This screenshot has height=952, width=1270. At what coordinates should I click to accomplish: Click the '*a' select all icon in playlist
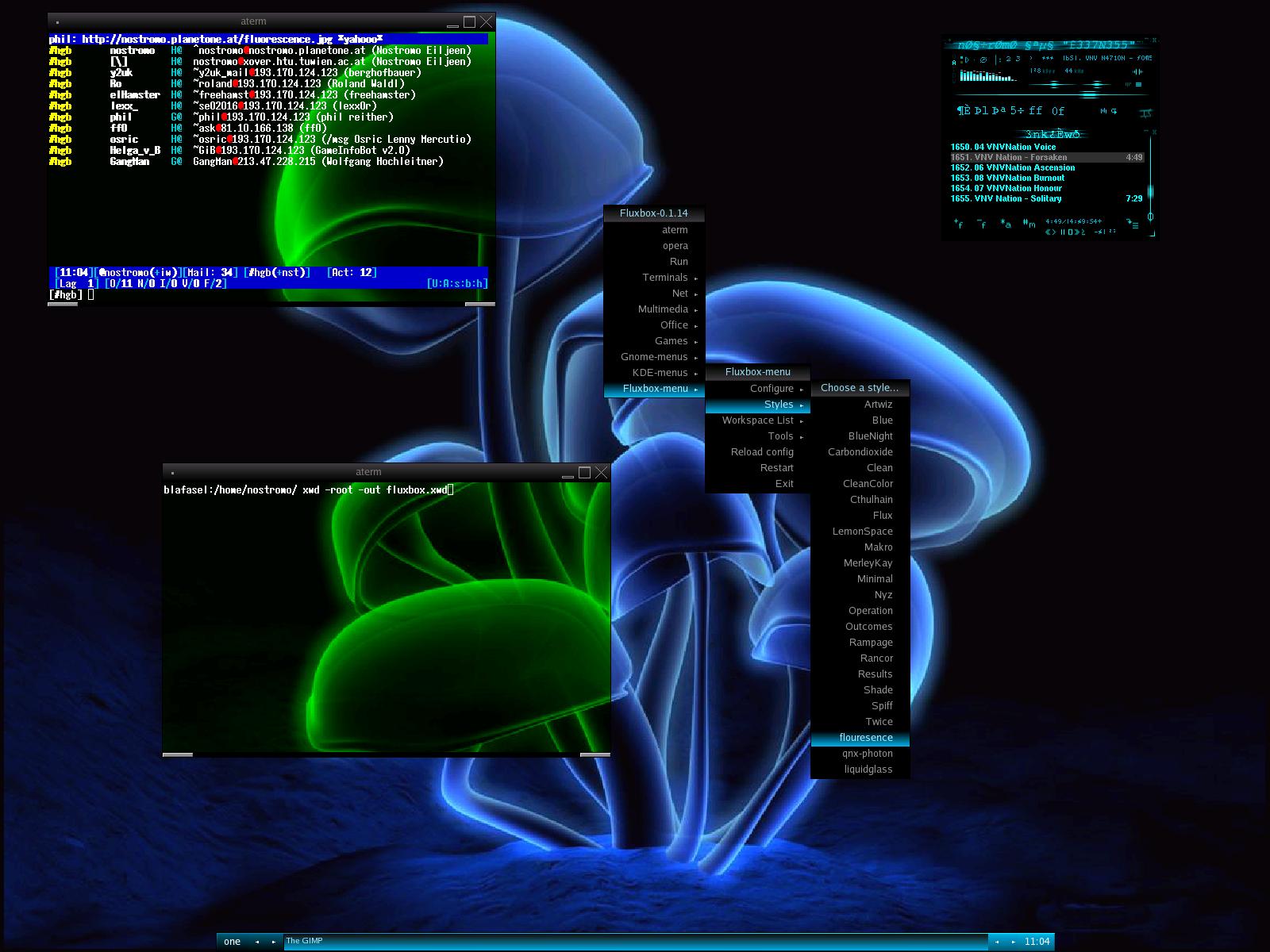pos(1006,225)
